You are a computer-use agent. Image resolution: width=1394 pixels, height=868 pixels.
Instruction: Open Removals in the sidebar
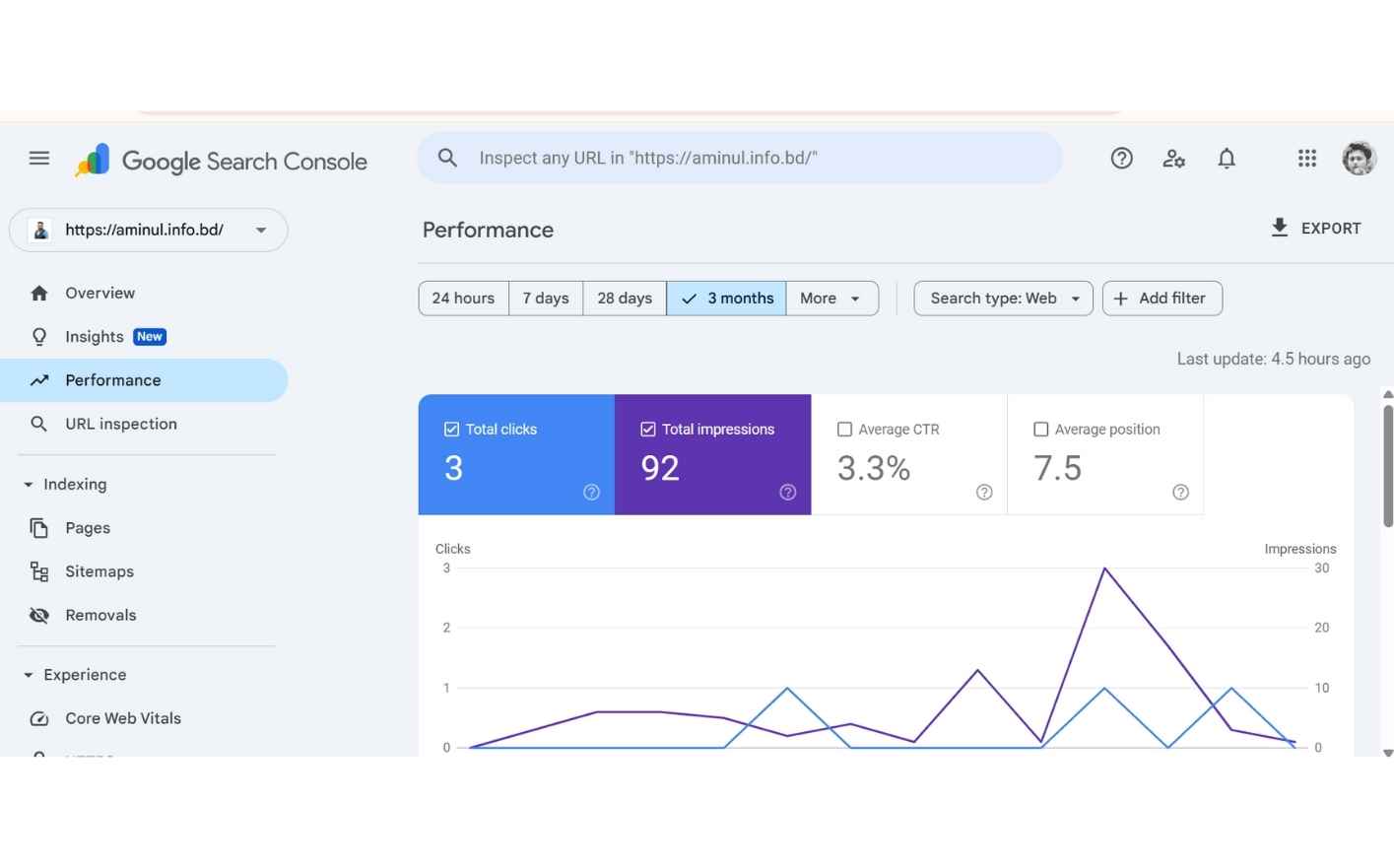pos(100,615)
